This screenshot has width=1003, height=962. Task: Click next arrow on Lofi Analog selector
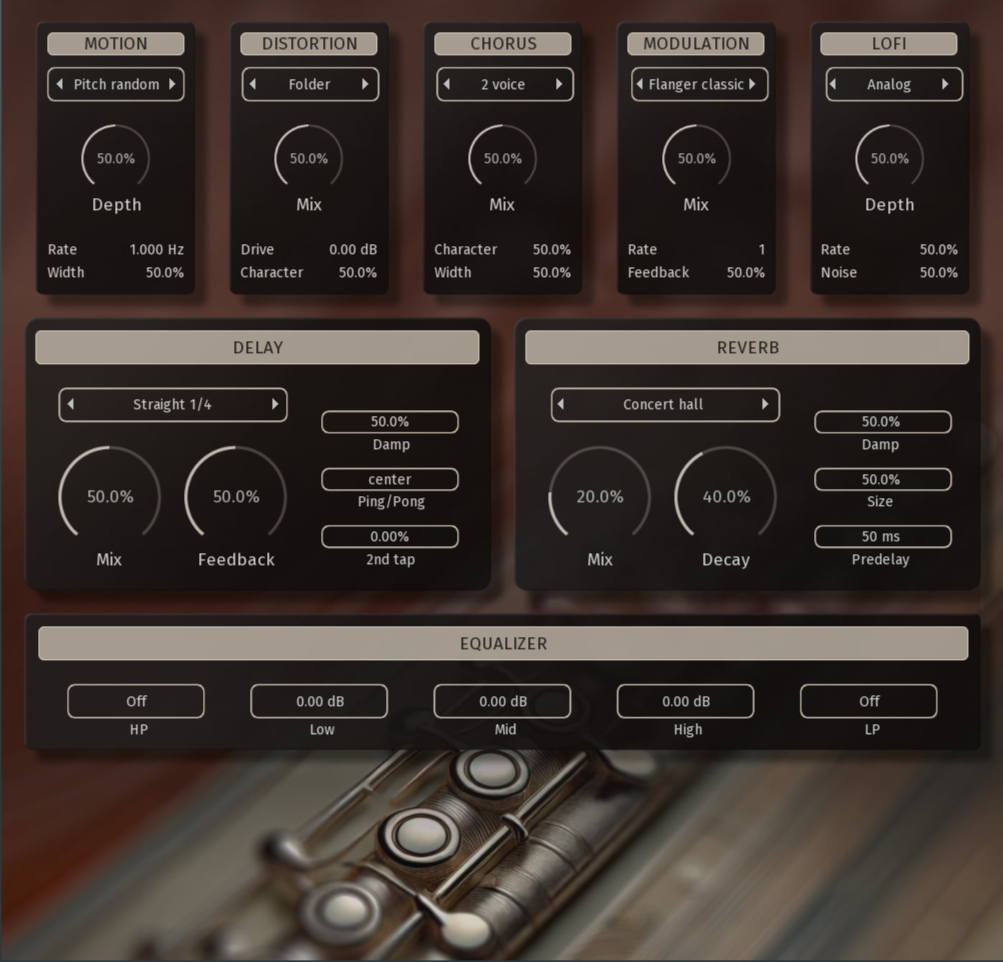tap(945, 85)
